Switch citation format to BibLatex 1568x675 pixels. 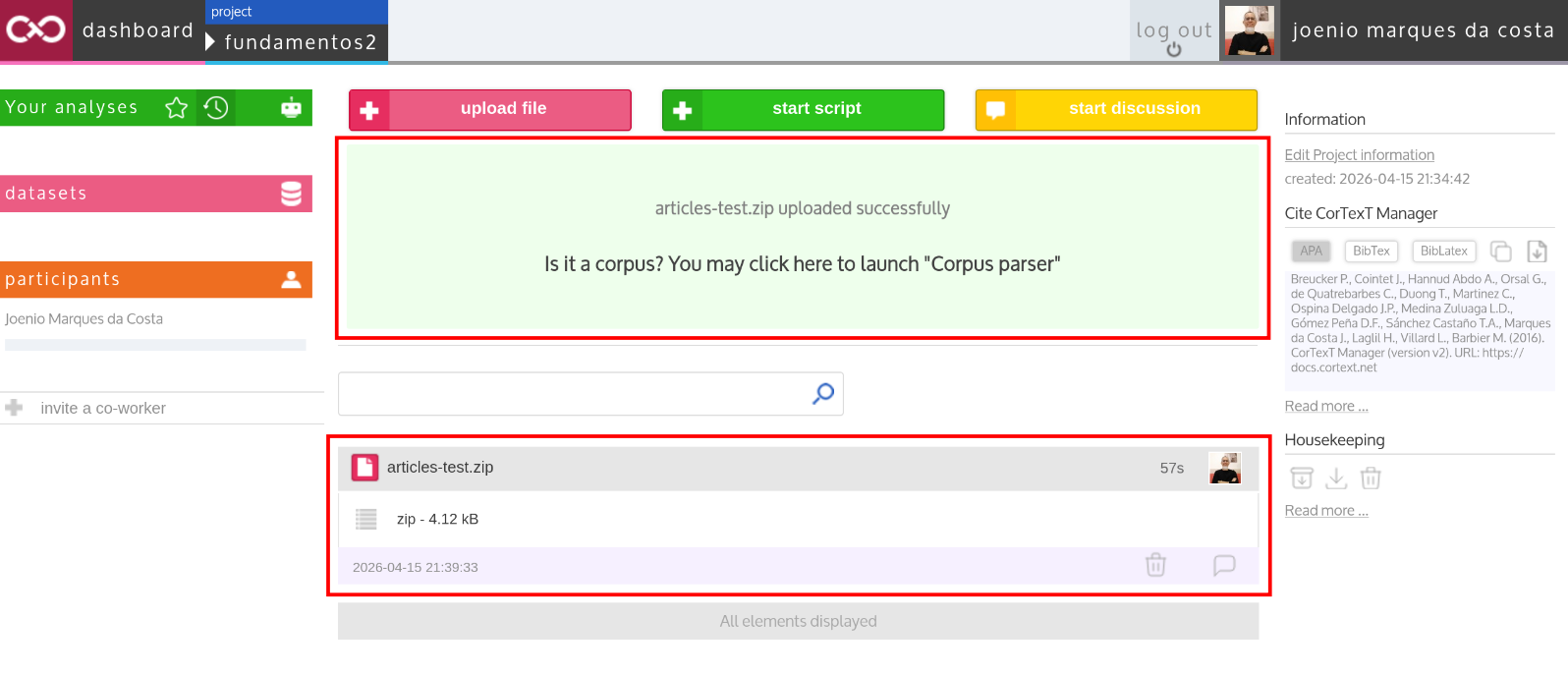[1444, 252]
